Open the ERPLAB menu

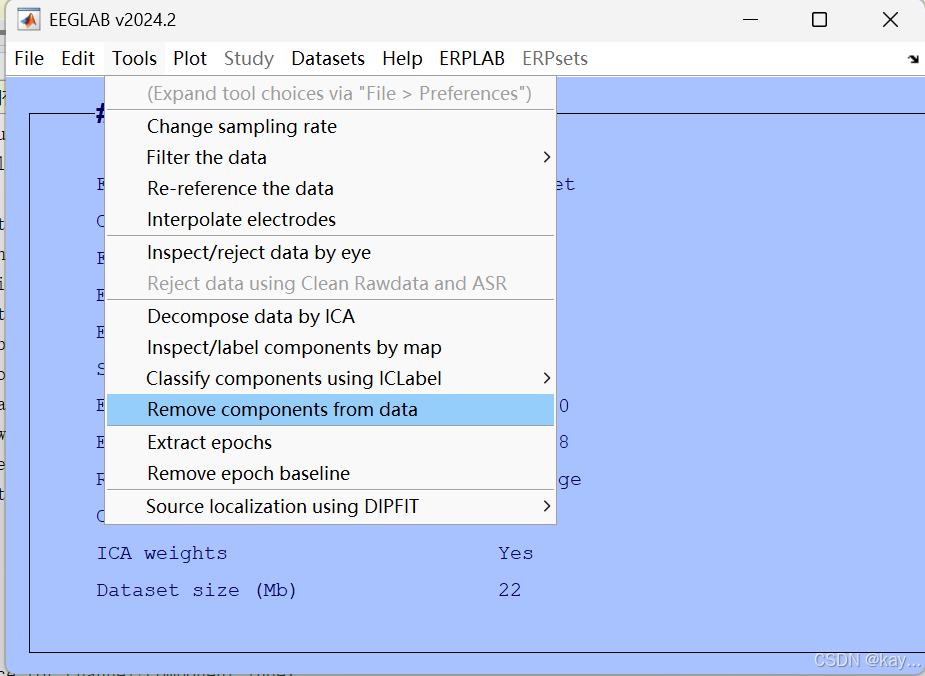[x=471, y=58]
